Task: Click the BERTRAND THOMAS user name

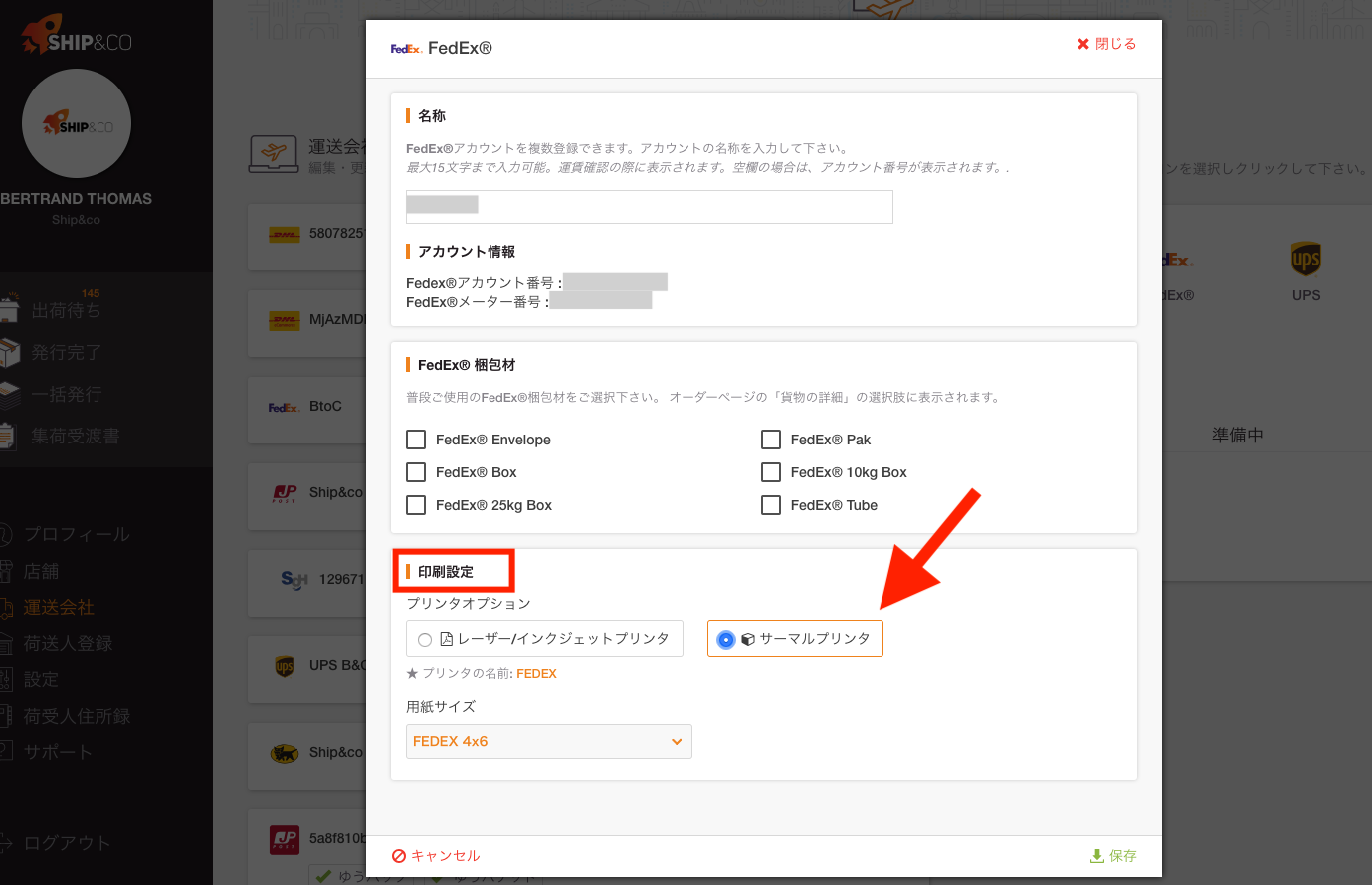Action: coord(76,199)
